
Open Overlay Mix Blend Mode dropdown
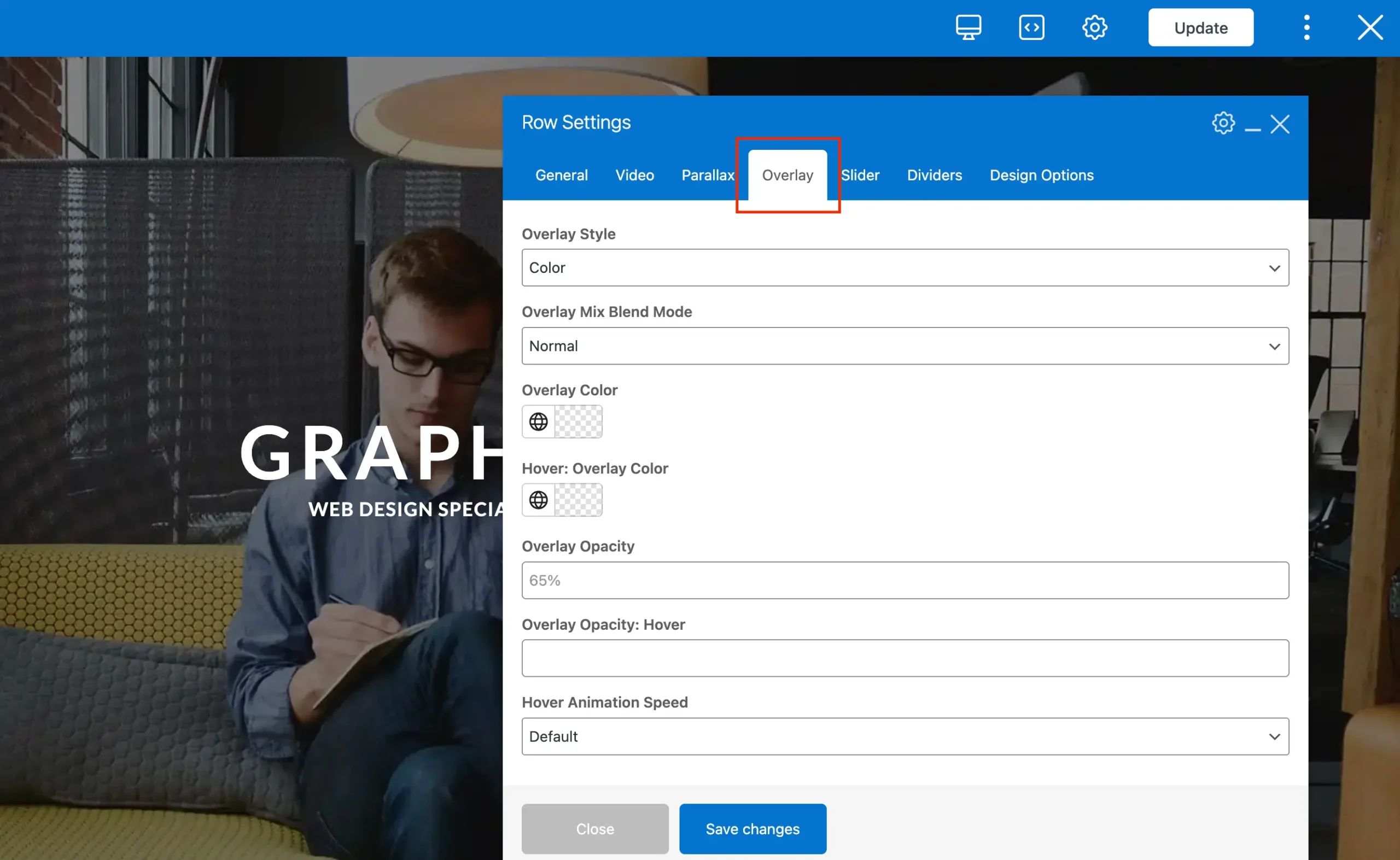(905, 346)
